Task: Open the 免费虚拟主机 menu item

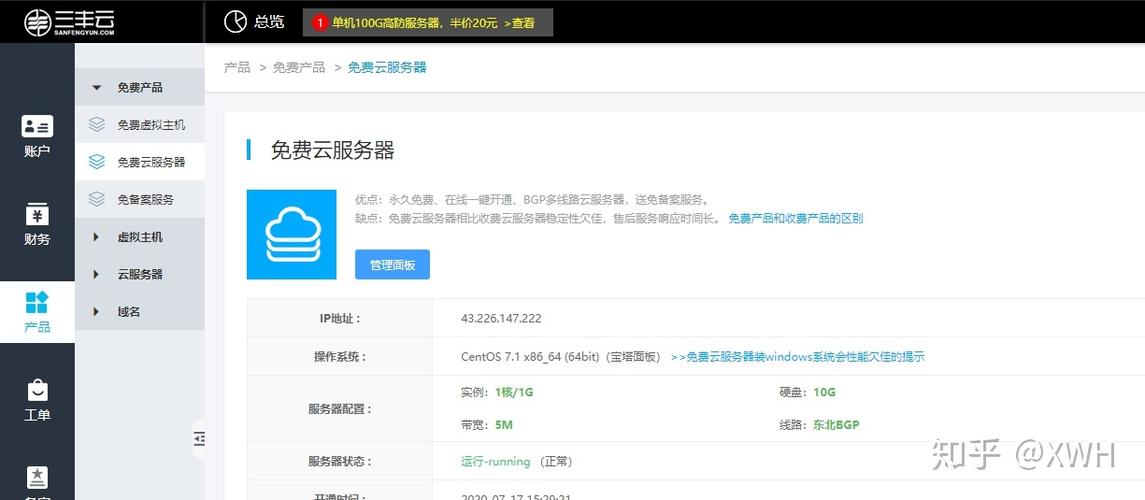Action: (139, 125)
